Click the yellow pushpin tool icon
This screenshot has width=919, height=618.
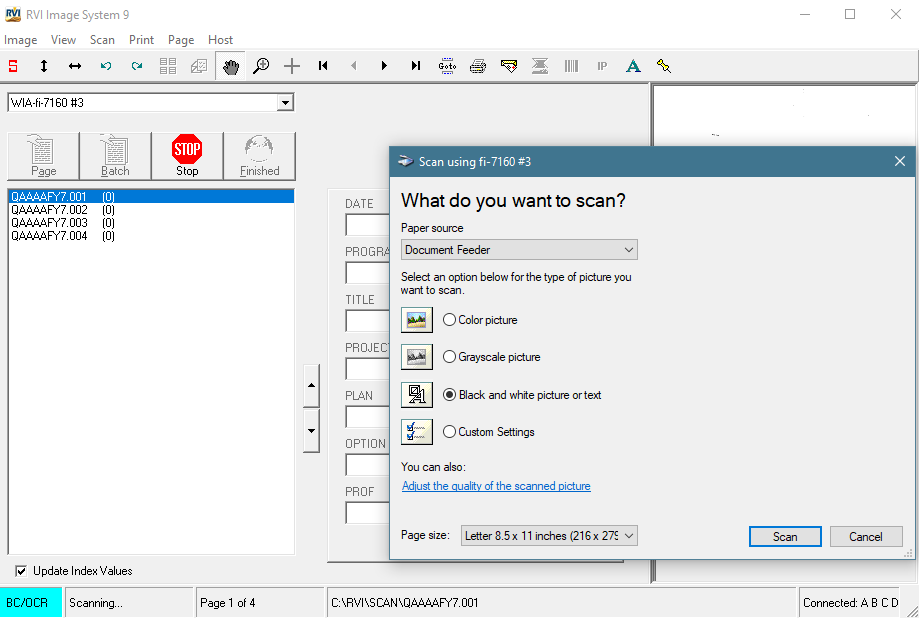point(664,66)
